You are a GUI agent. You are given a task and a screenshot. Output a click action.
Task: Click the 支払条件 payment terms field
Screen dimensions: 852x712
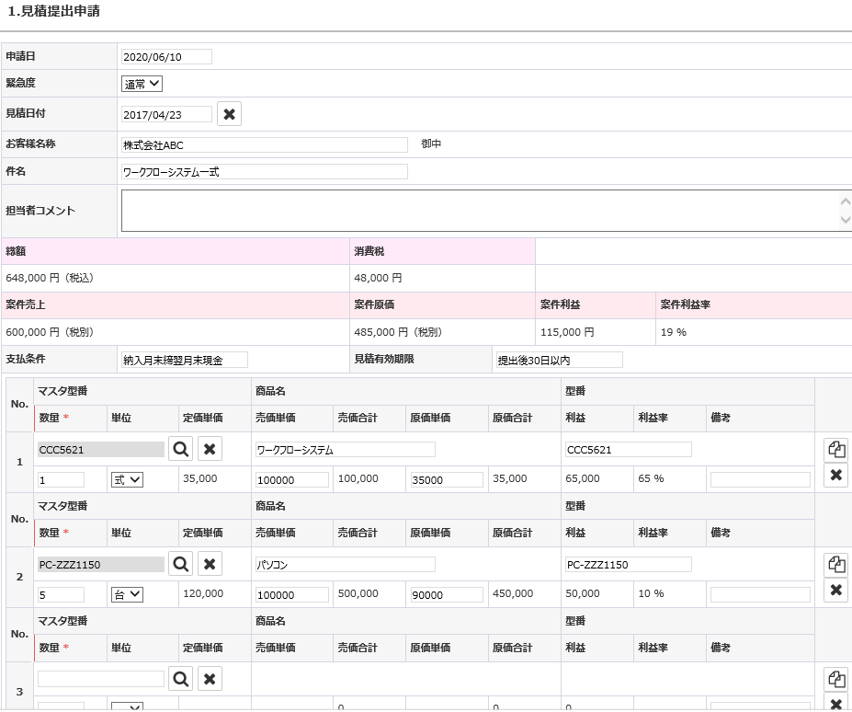tap(184, 360)
